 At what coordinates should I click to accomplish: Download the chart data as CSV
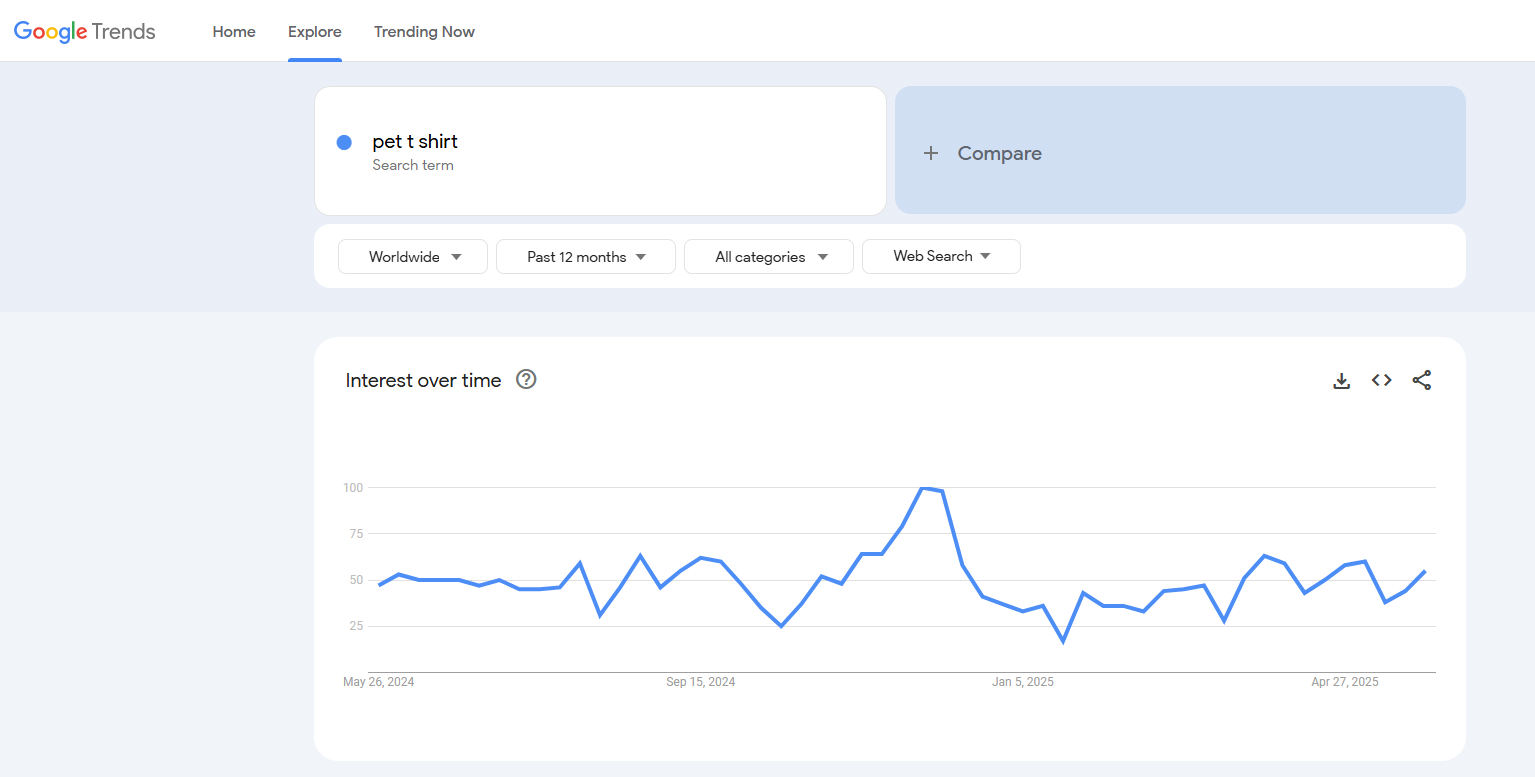1342,380
